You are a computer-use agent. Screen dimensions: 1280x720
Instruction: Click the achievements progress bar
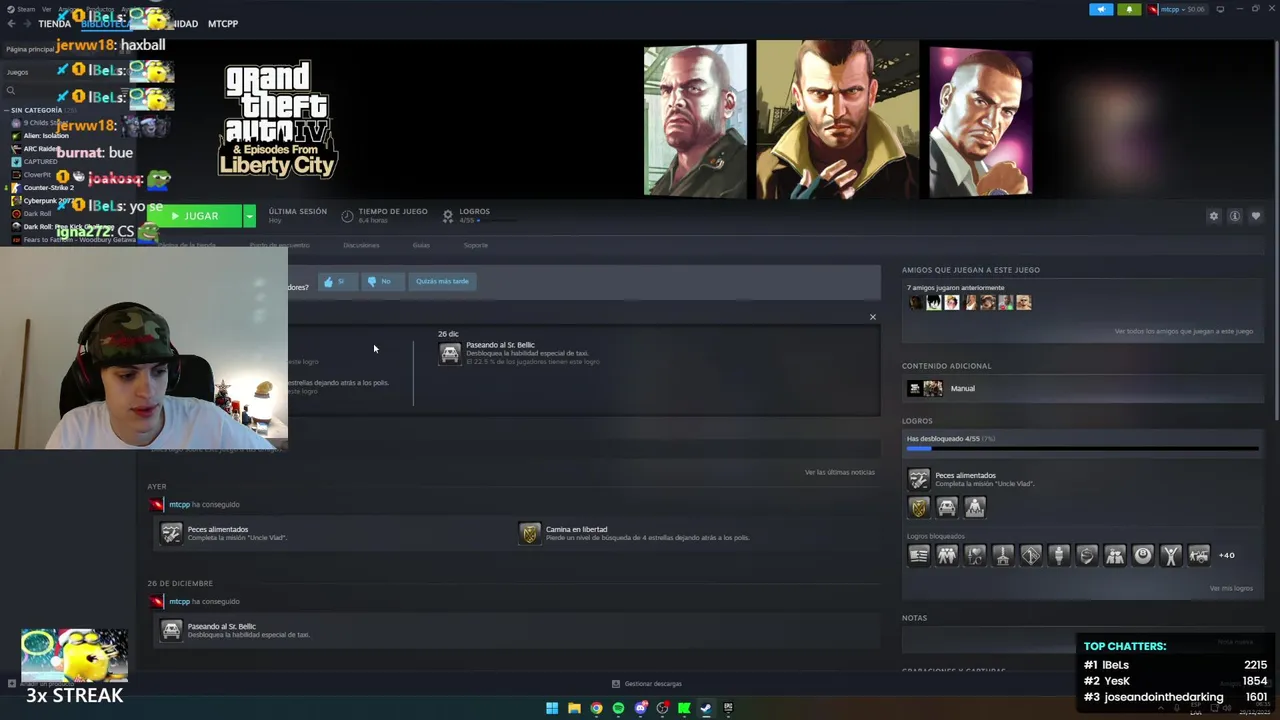(x=1082, y=449)
